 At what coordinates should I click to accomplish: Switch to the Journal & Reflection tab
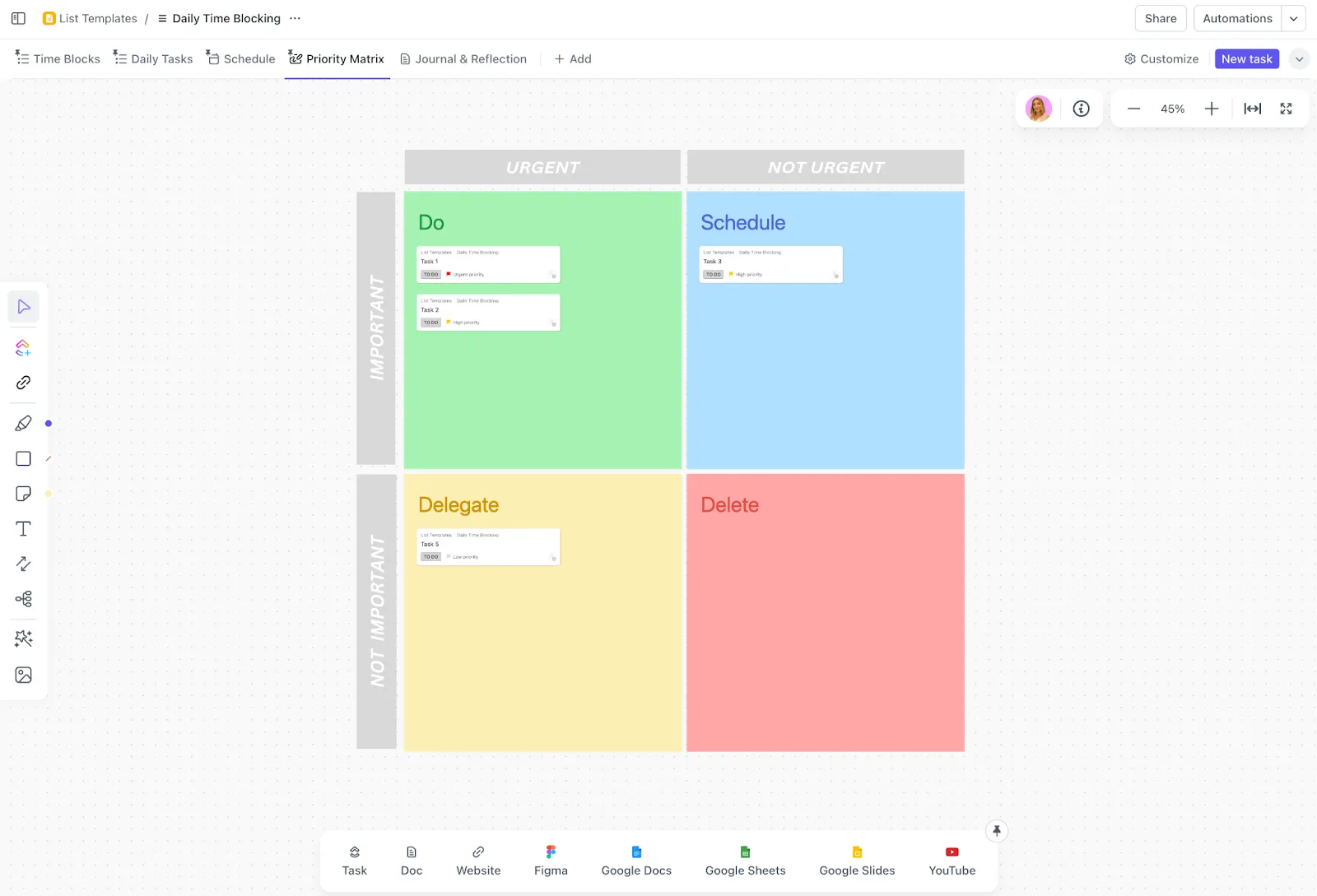click(x=463, y=59)
